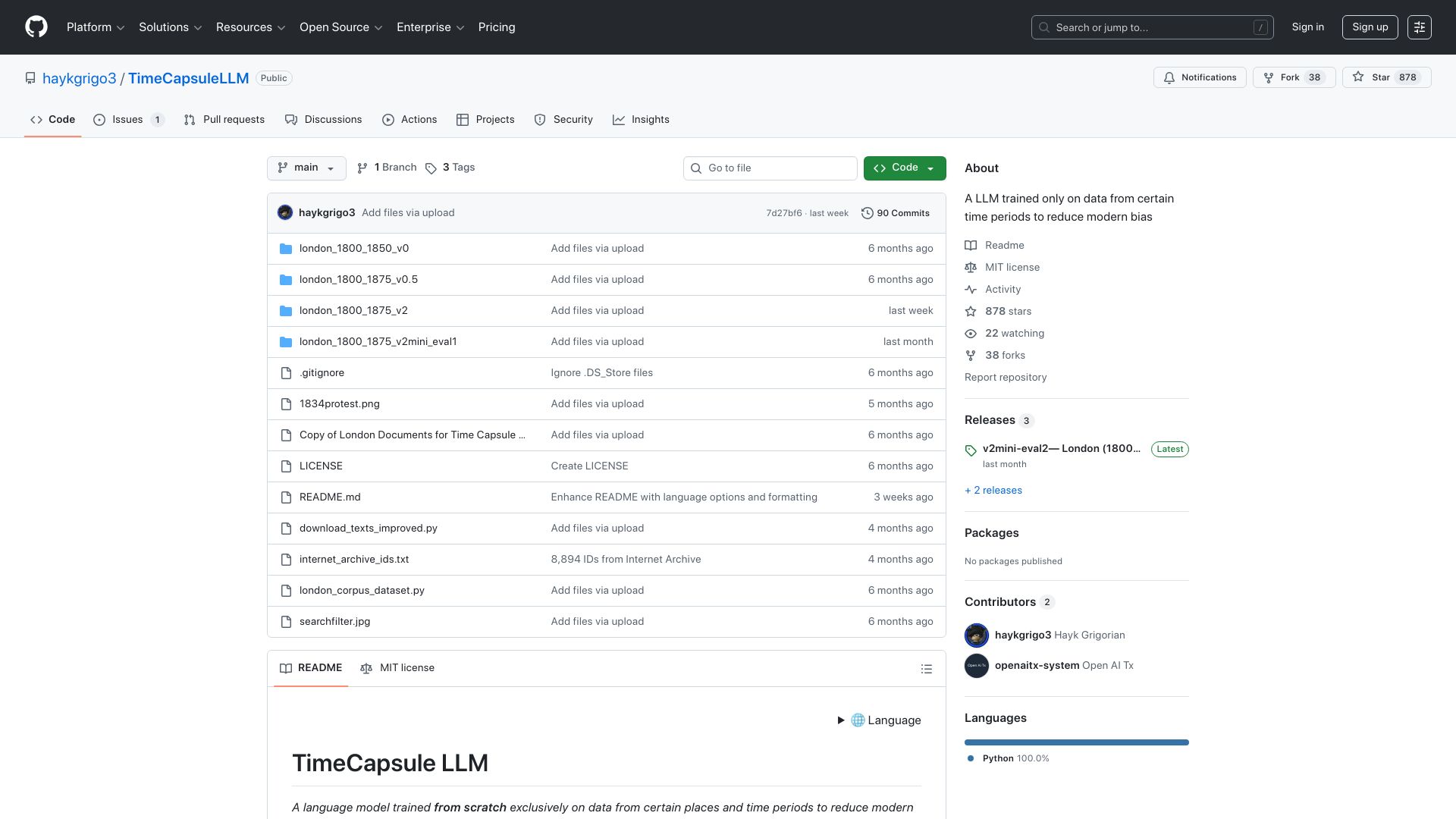This screenshot has height=819, width=1456.
Task: Open london_corpus_dataset.py file
Action: pyautogui.click(x=362, y=591)
